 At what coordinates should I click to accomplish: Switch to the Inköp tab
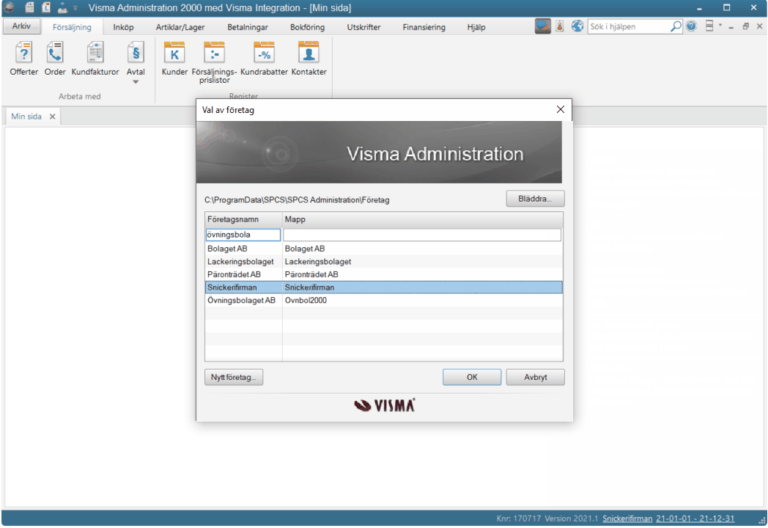pos(123,27)
